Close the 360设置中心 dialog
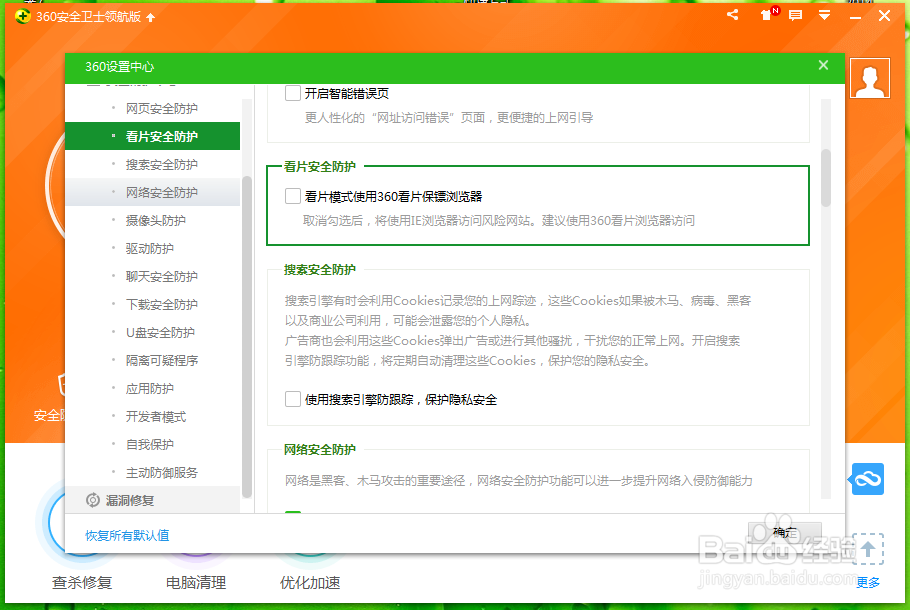This screenshot has height=610, width=910. pyautogui.click(x=823, y=65)
